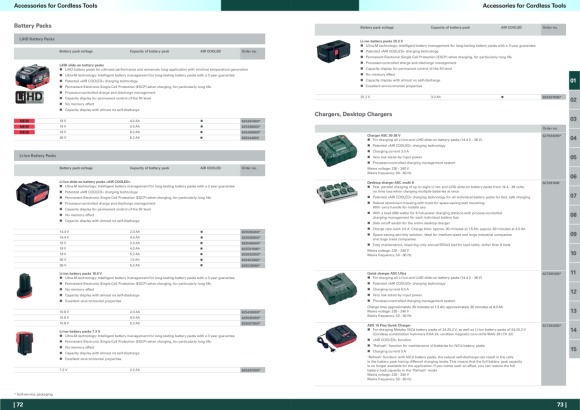Jump to chapter tab 02
The height and width of the screenshot is (410, 580).
point(574,100)
